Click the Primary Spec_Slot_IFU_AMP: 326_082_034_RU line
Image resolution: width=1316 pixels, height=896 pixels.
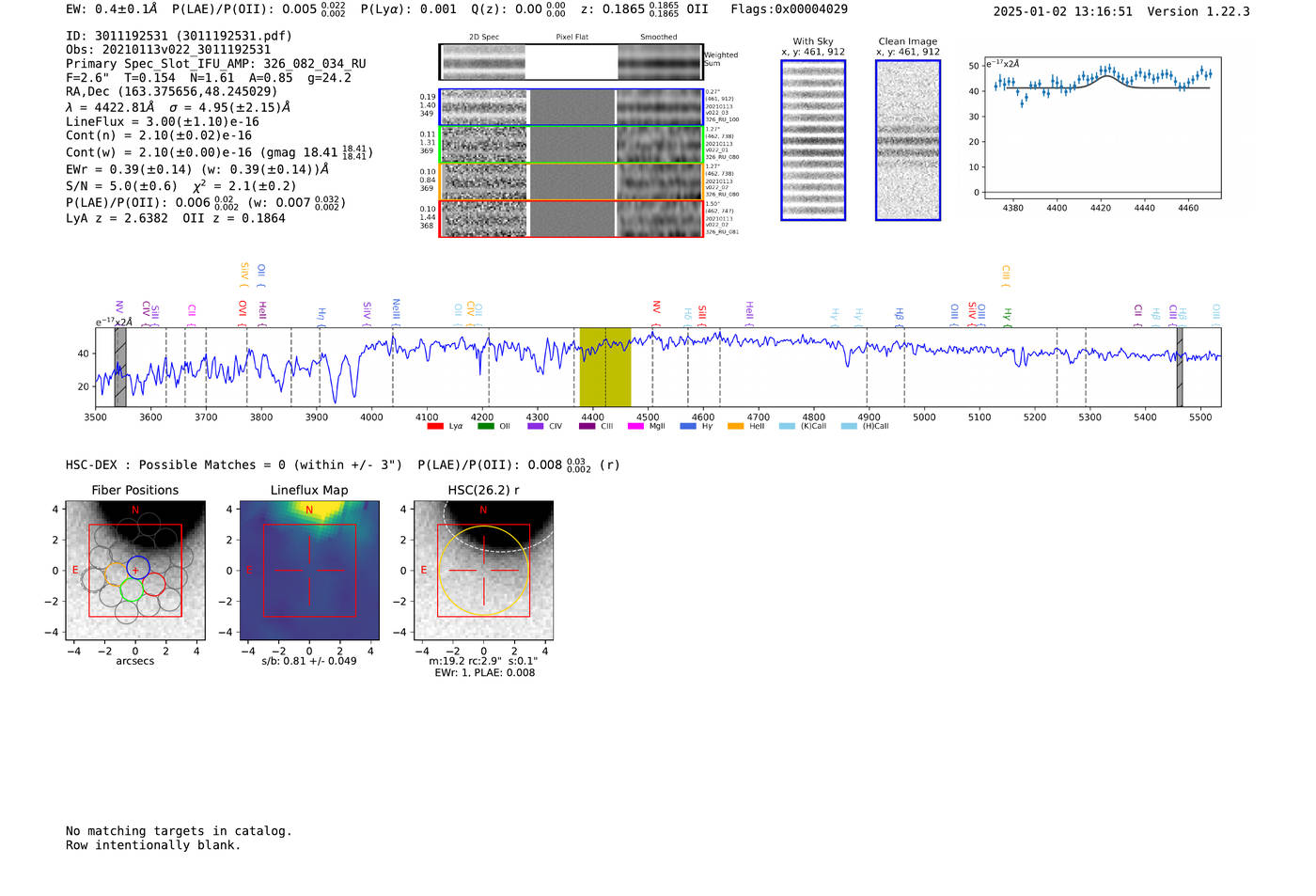[216, 64]
